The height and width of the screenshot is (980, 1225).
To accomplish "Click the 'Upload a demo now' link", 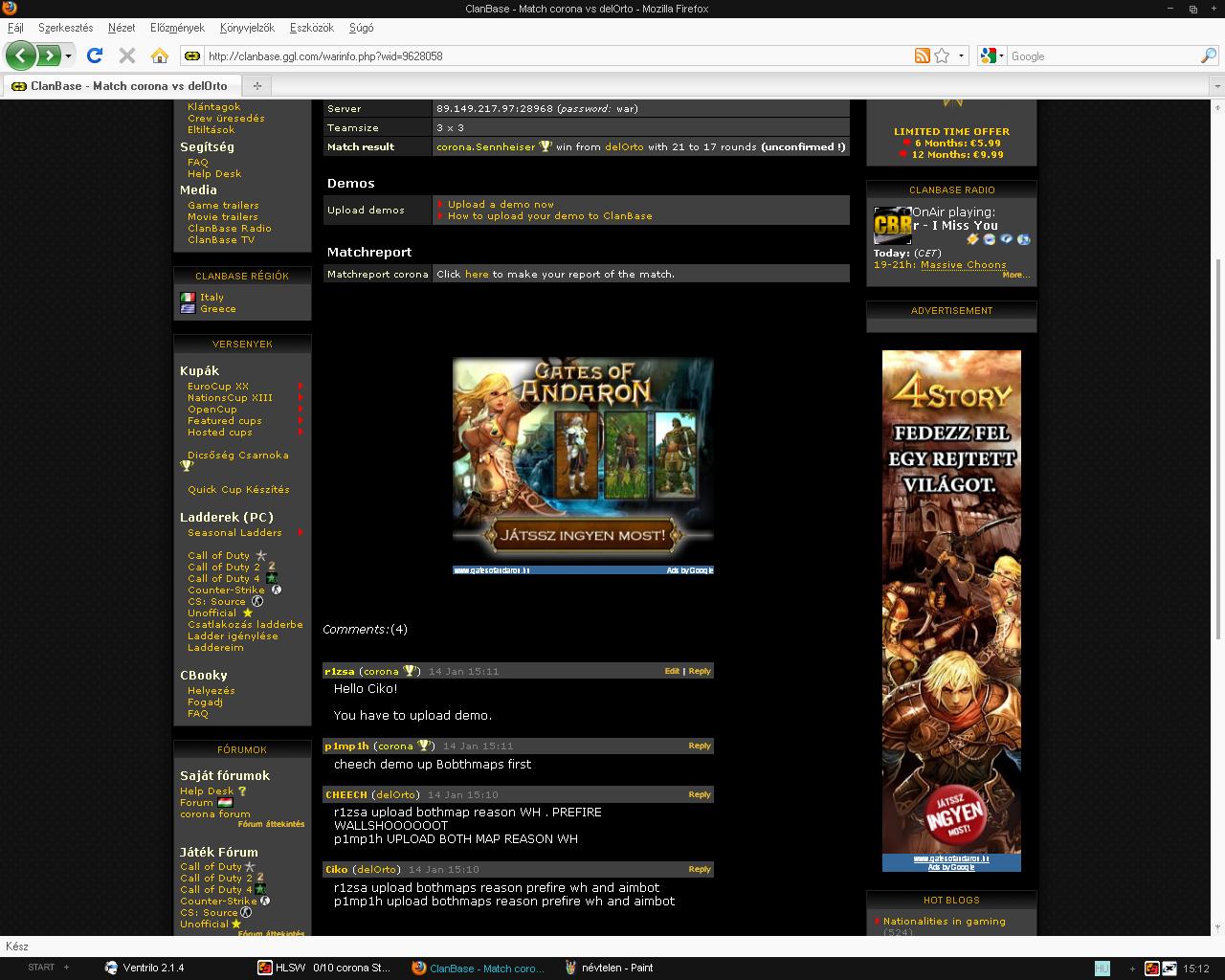I will coord(501,204).
